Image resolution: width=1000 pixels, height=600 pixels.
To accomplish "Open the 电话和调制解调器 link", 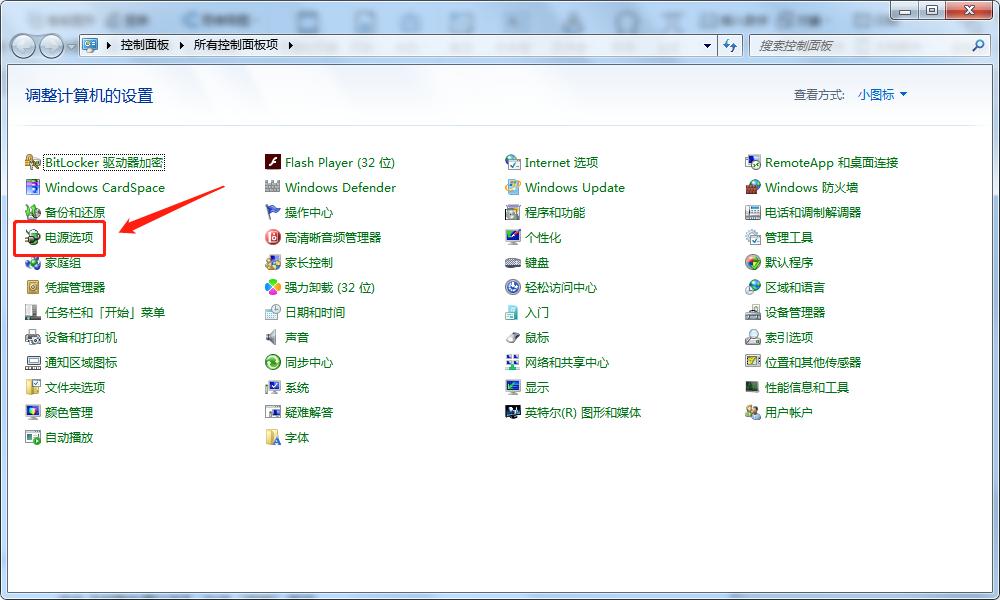I will coord(813,212).
